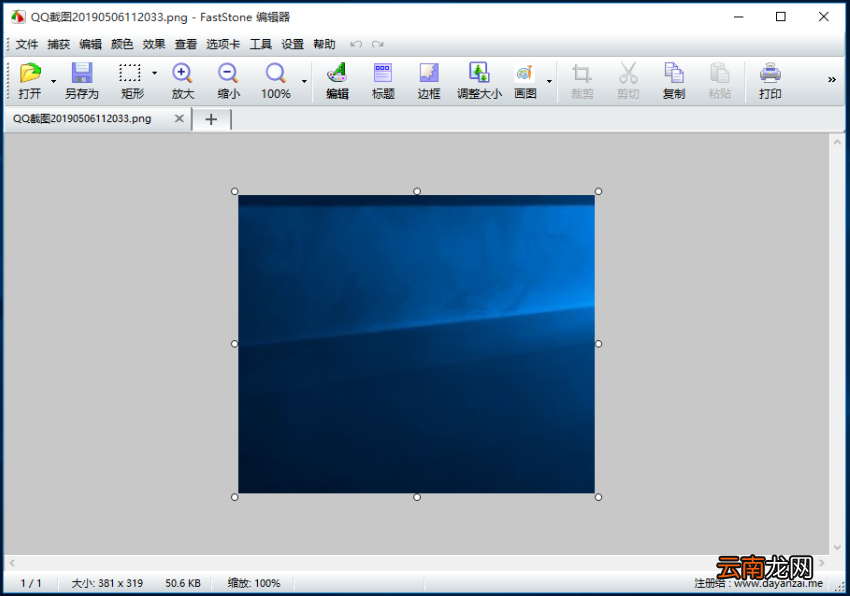Expand the Open (打开) dropdown arrow
This screenshot has height=596, width=850.
(53, 81)
